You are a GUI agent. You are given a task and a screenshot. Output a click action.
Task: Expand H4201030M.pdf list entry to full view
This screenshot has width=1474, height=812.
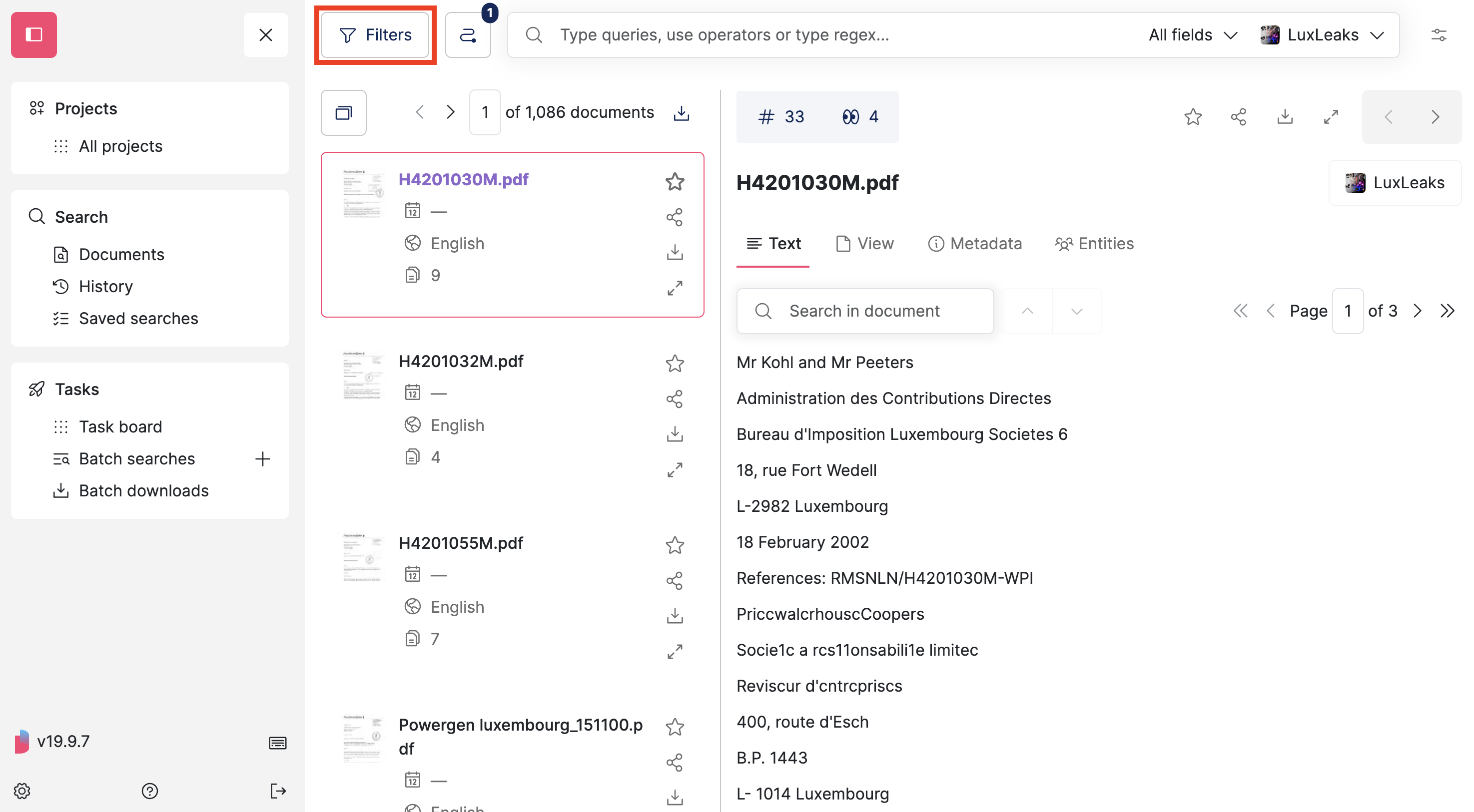tap(675, 288)
